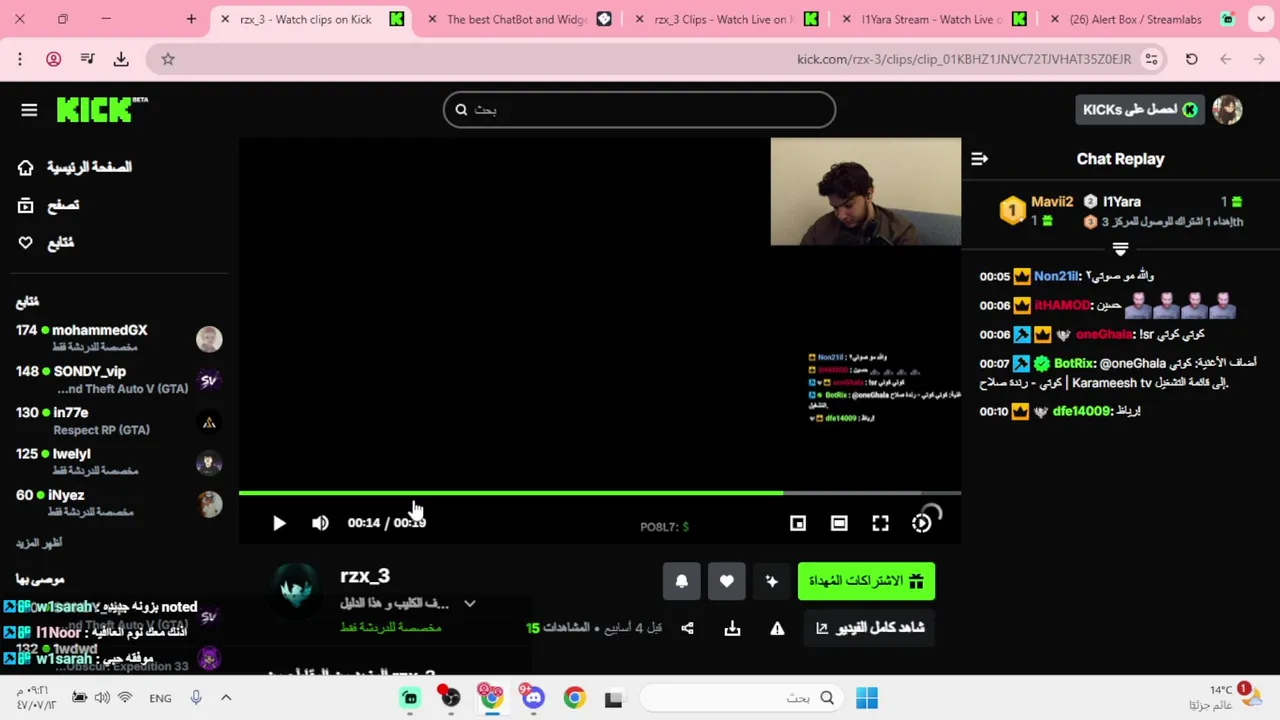Click Mavii2 in gift leaderboard
The image size is (1280, 720).
(1052, 201)
